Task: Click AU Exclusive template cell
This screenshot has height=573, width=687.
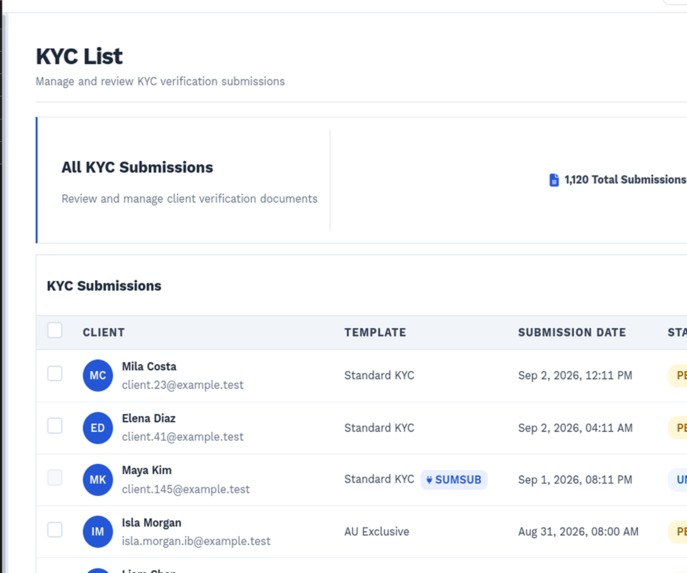Action: pos(377,531)
